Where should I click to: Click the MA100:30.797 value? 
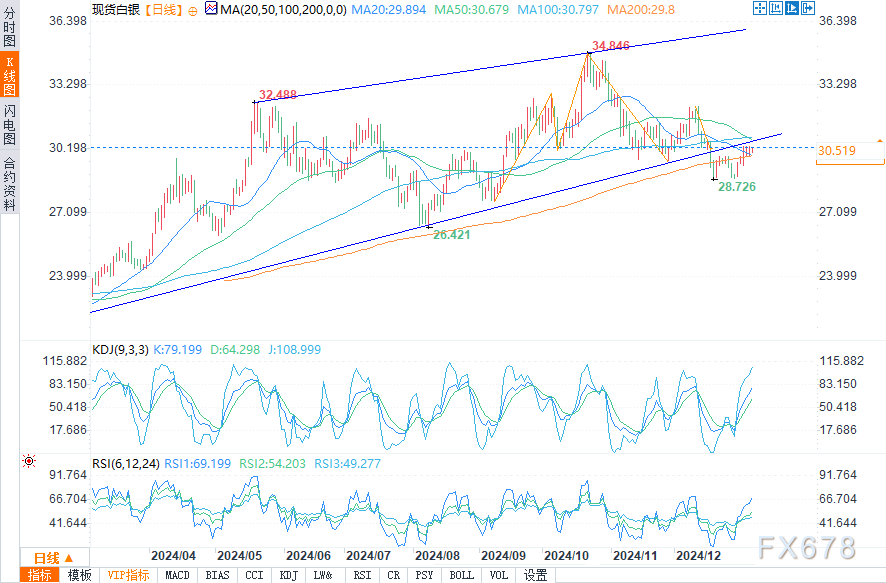pos(558,10)
